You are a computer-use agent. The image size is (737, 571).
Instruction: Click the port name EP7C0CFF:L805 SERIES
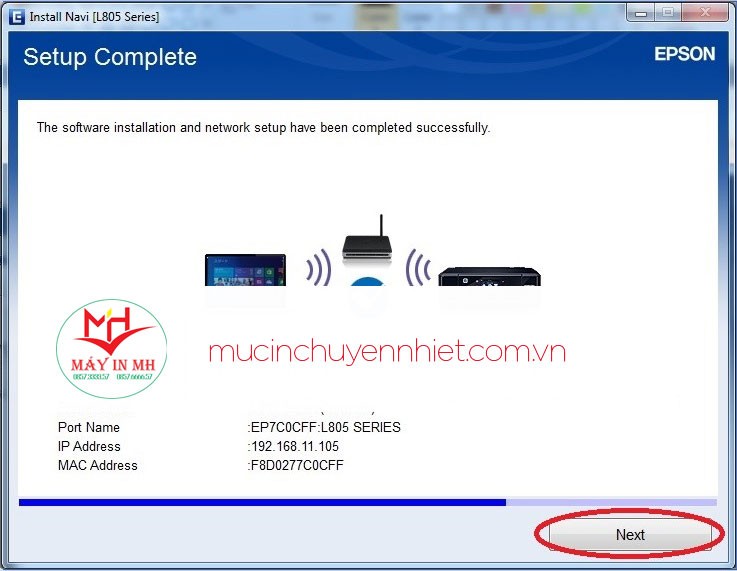325,427
